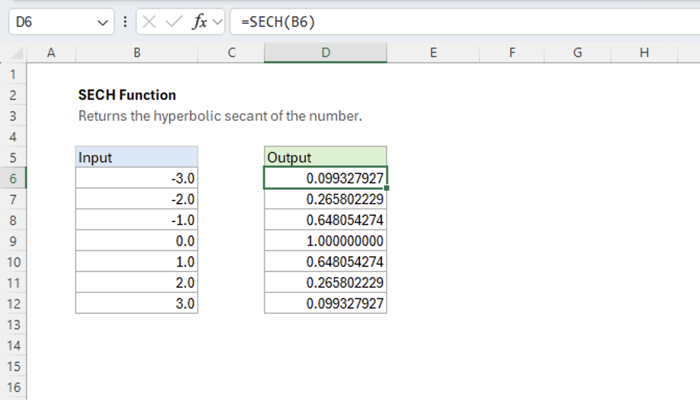Select row 9 header
Image resolution: width=700 pixels, height=400 pixels.
13,241
